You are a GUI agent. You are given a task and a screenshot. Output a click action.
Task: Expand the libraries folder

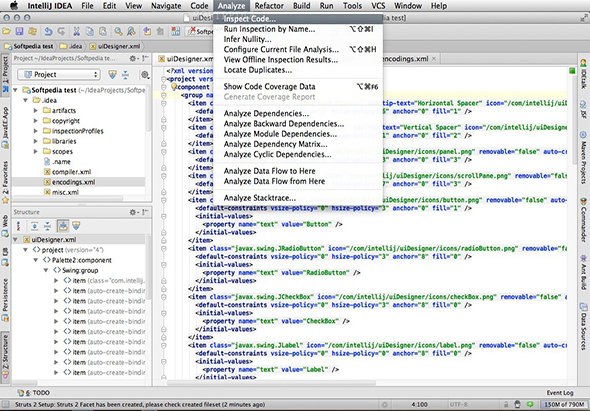pos(35,141)
